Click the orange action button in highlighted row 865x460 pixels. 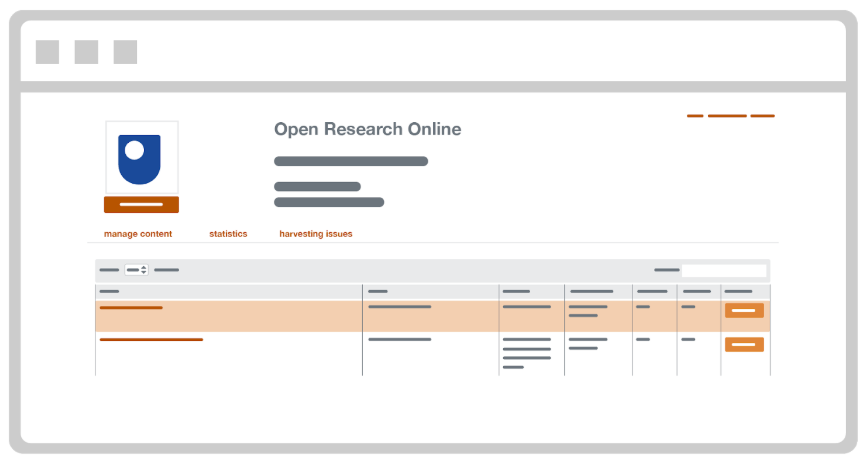click(744, 311)
